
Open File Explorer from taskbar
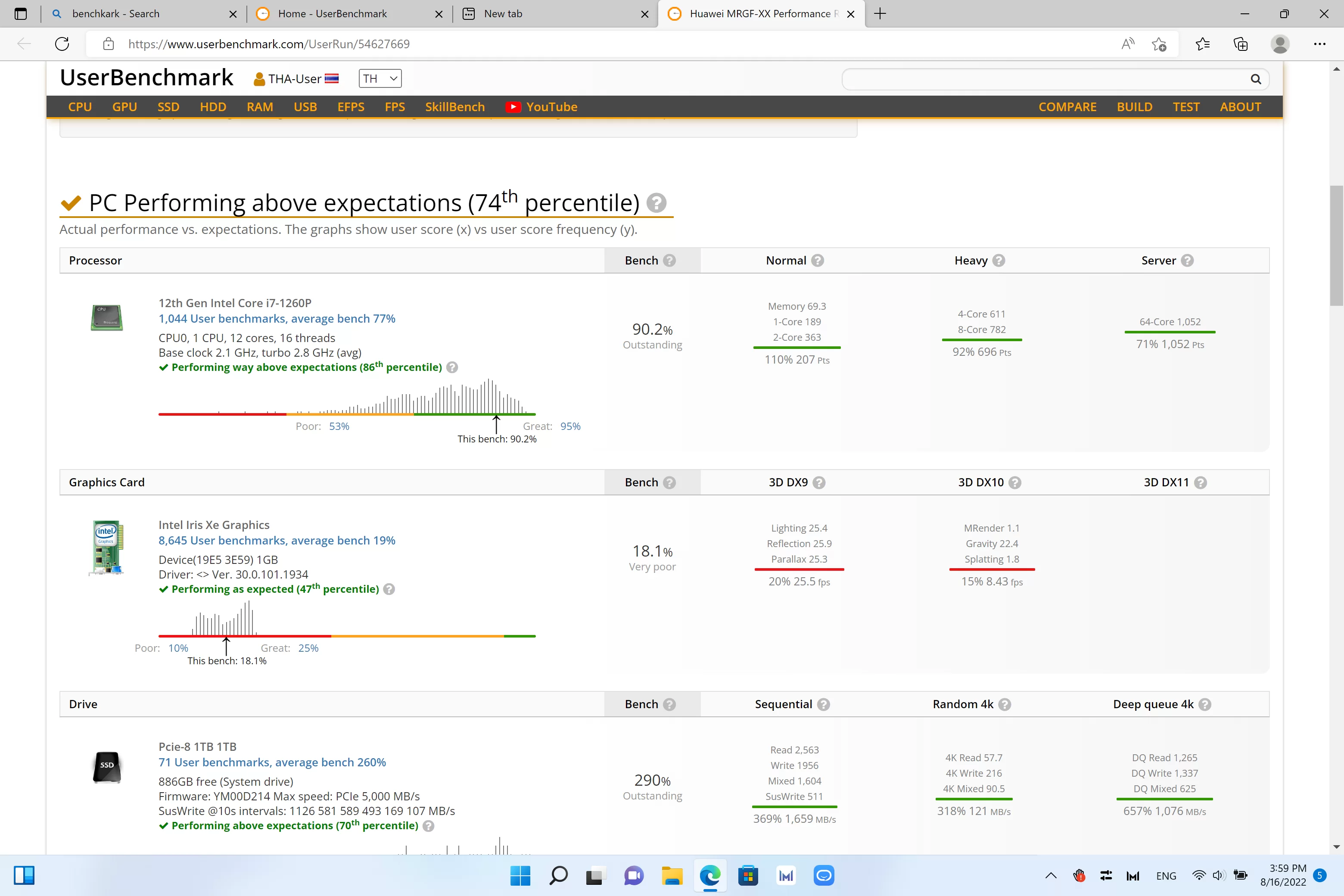672,875
